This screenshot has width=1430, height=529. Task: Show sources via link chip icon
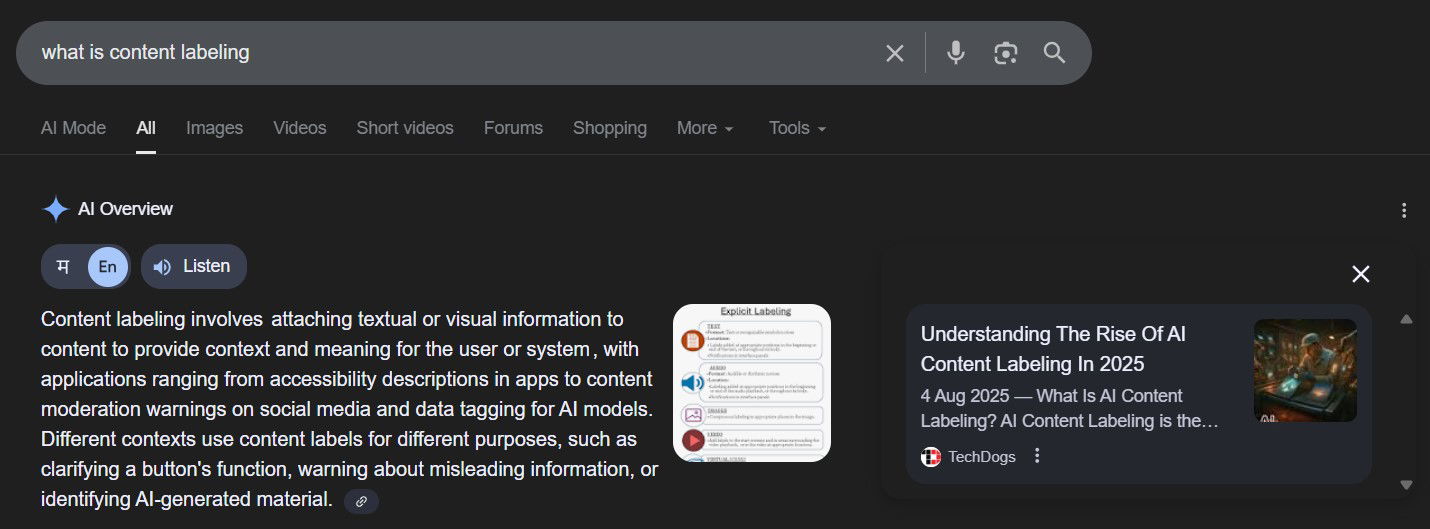(x=361, y=501)
